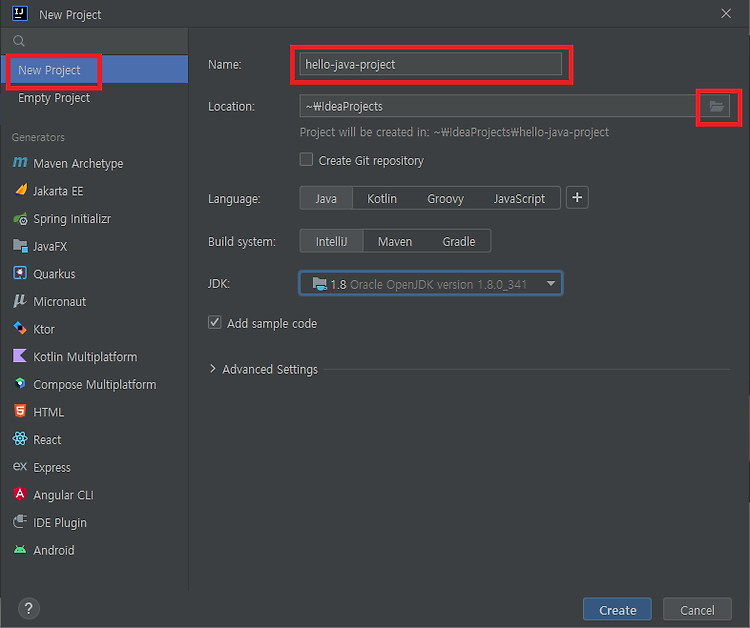Select New Project in the sidebar

pos(94,70)
